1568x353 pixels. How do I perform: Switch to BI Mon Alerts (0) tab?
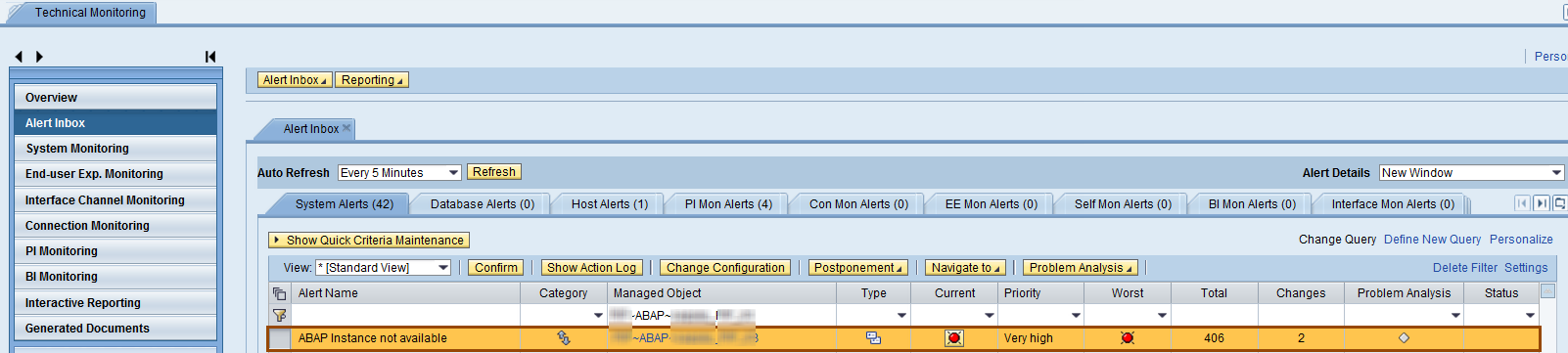[x=1252, y=204]
